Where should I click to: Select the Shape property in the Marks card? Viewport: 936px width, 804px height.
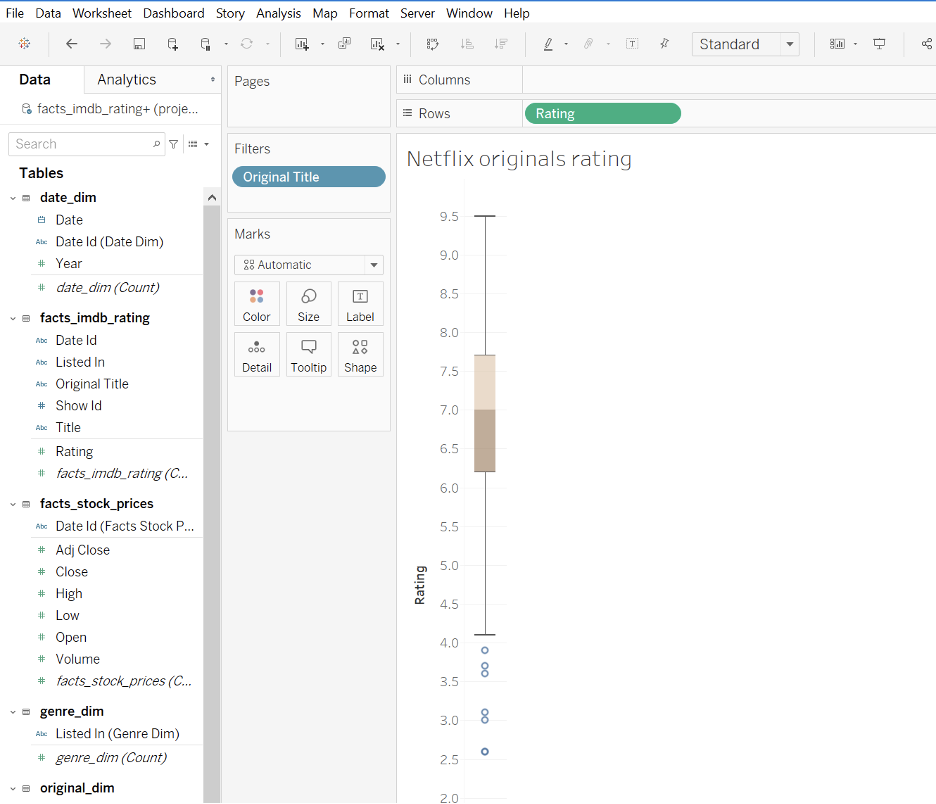click(x=360, y=354)
